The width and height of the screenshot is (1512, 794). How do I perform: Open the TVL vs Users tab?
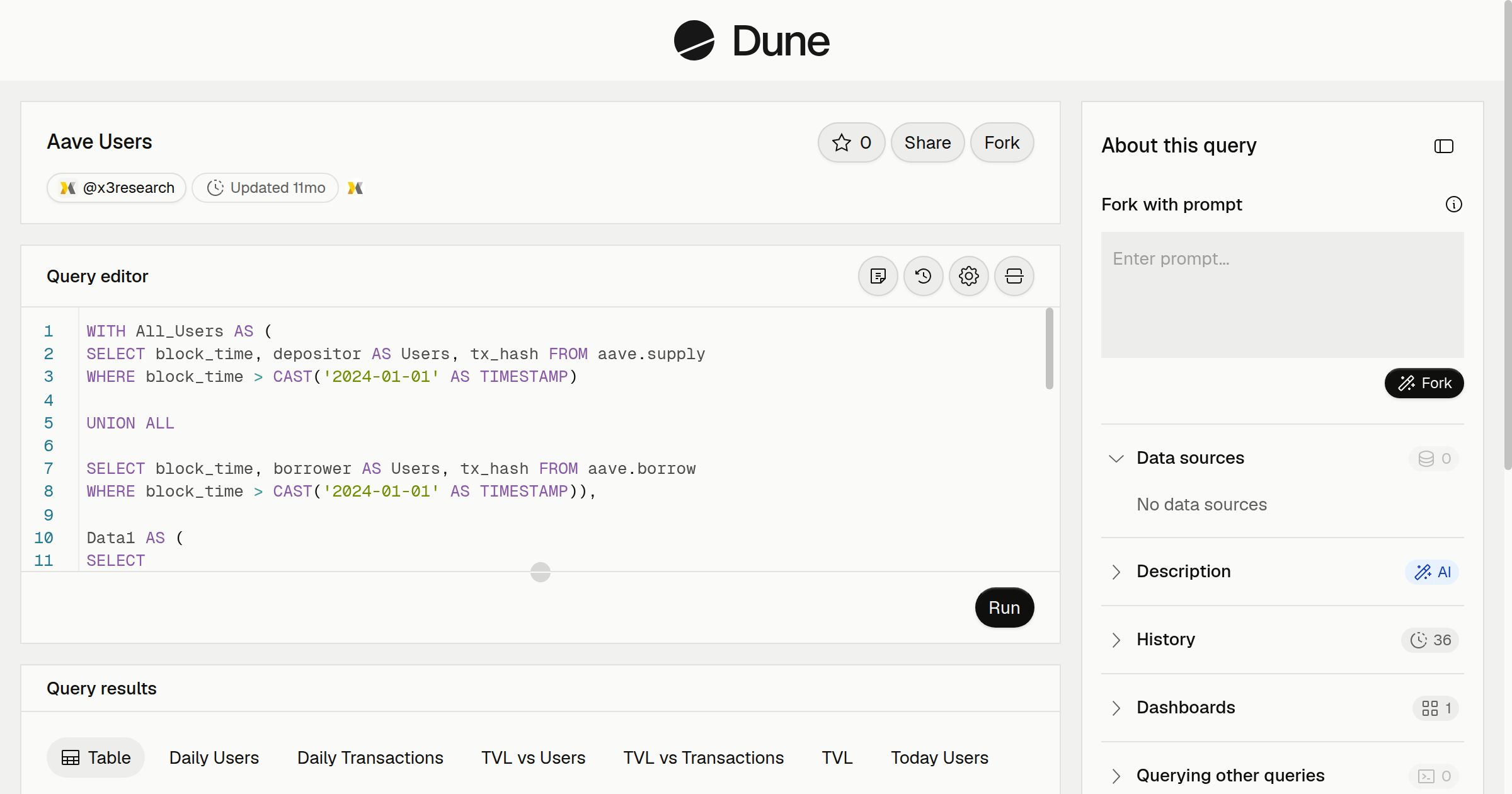533,757
